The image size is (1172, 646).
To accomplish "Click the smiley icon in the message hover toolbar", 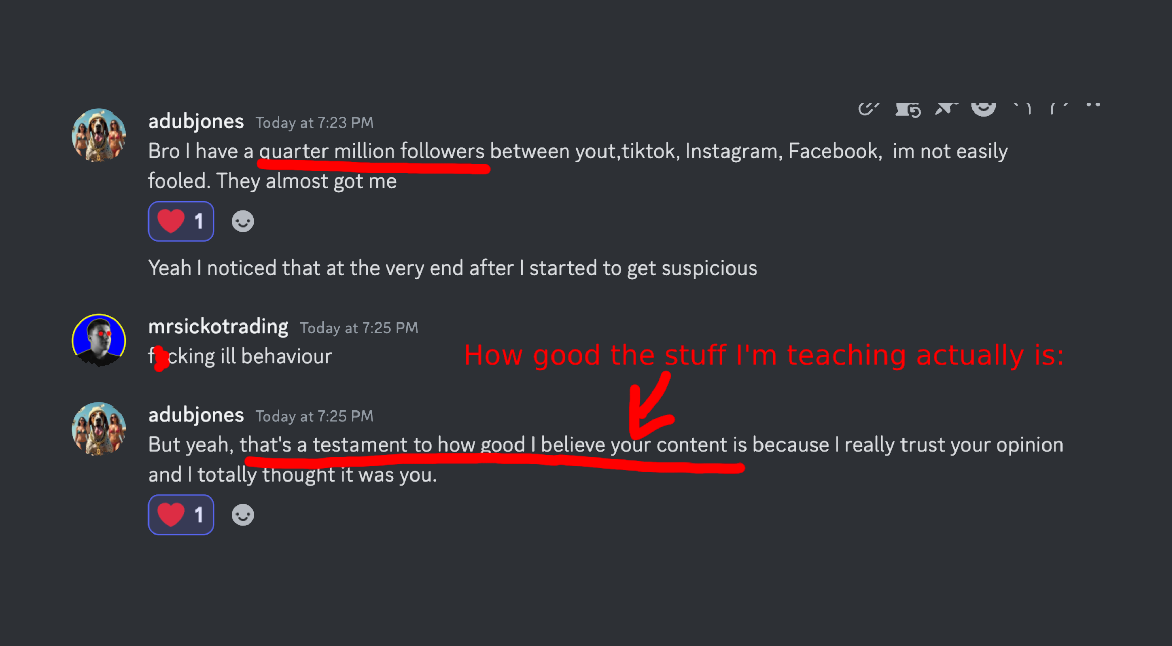I will pos(984,106).
